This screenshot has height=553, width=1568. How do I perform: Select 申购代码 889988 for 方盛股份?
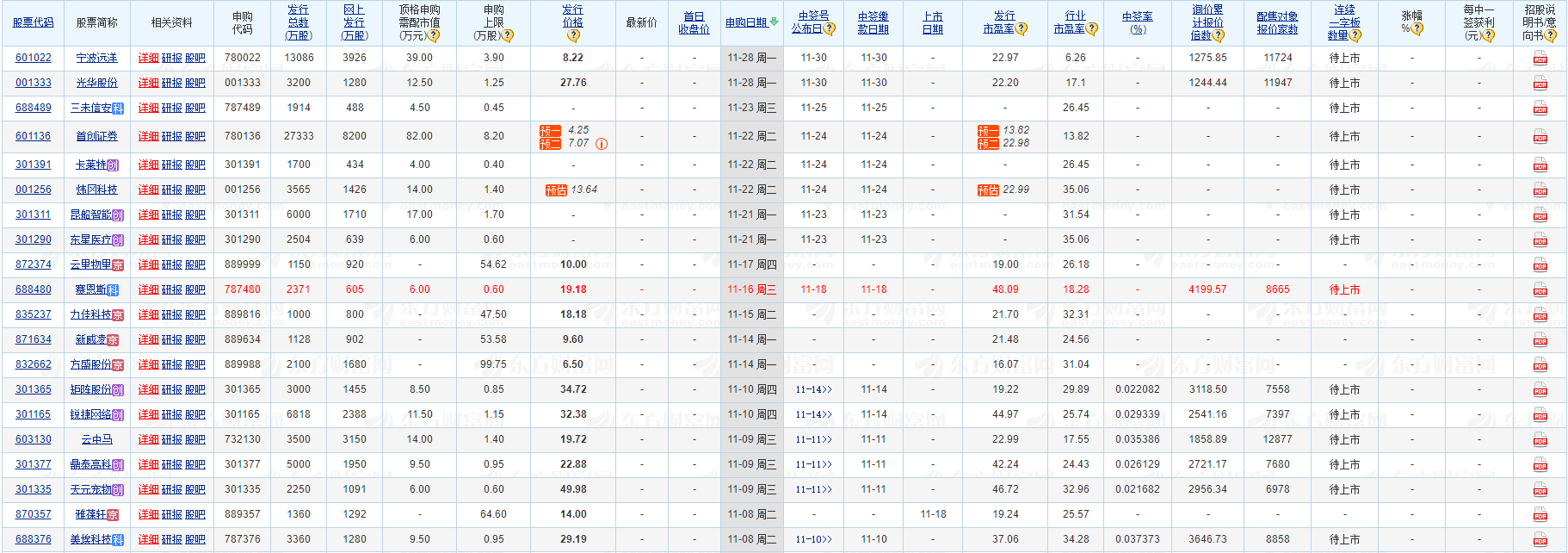pyautogui.click(x=243, y=364)
